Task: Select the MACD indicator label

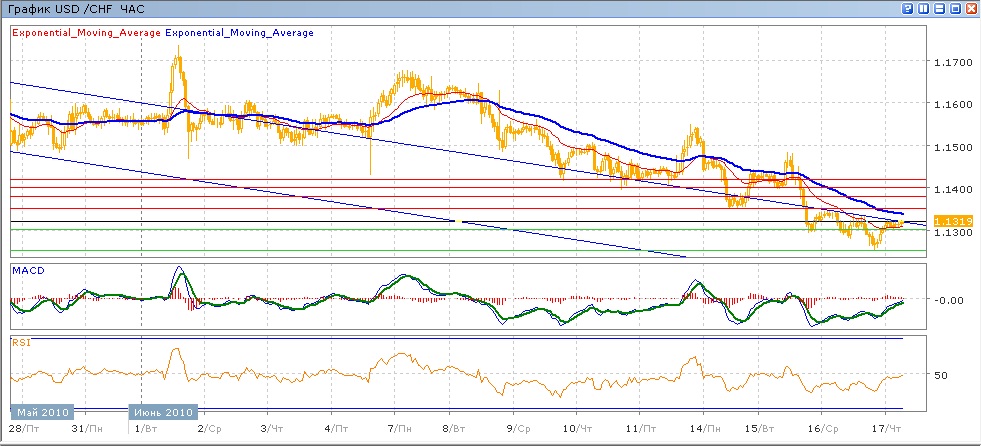Action: coord(26,270)
